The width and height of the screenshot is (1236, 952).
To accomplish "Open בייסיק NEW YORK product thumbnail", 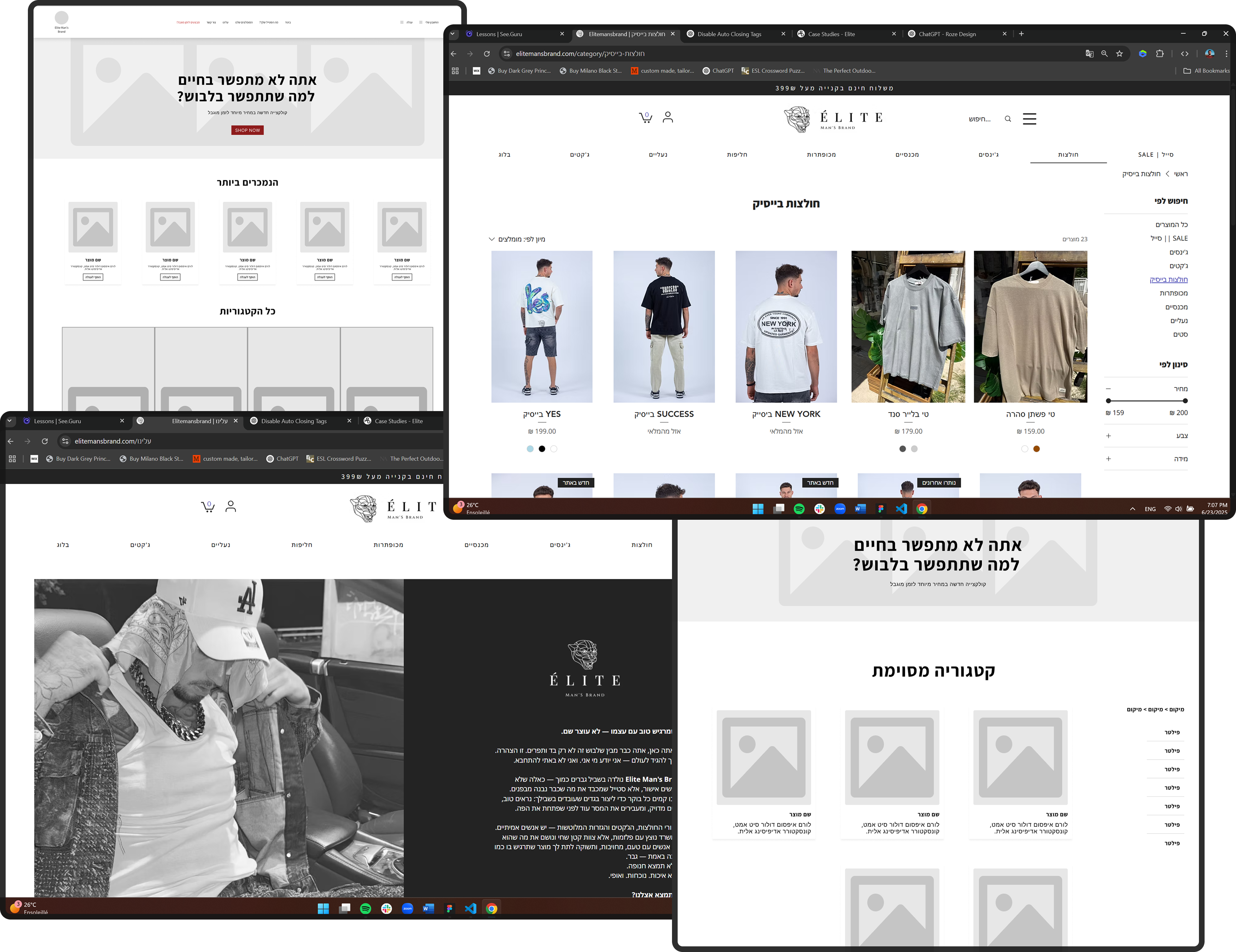I will (786, 327).
